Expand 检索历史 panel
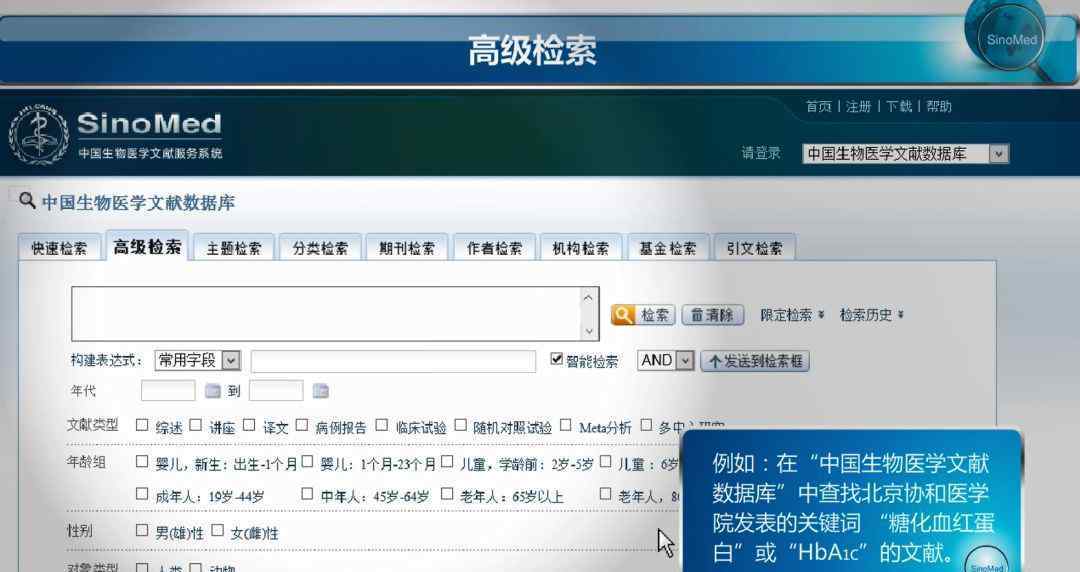 click(x=871, y=315)
